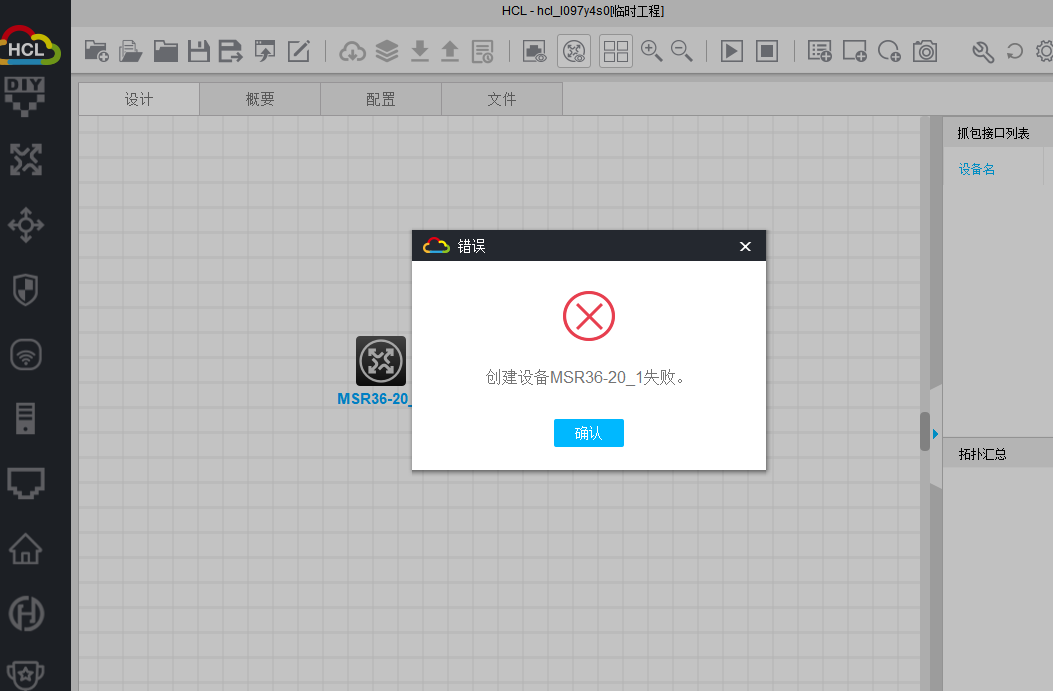1053x691 pixels.
Task: Click the save-as export icon
Action: (x=230, y=51)
